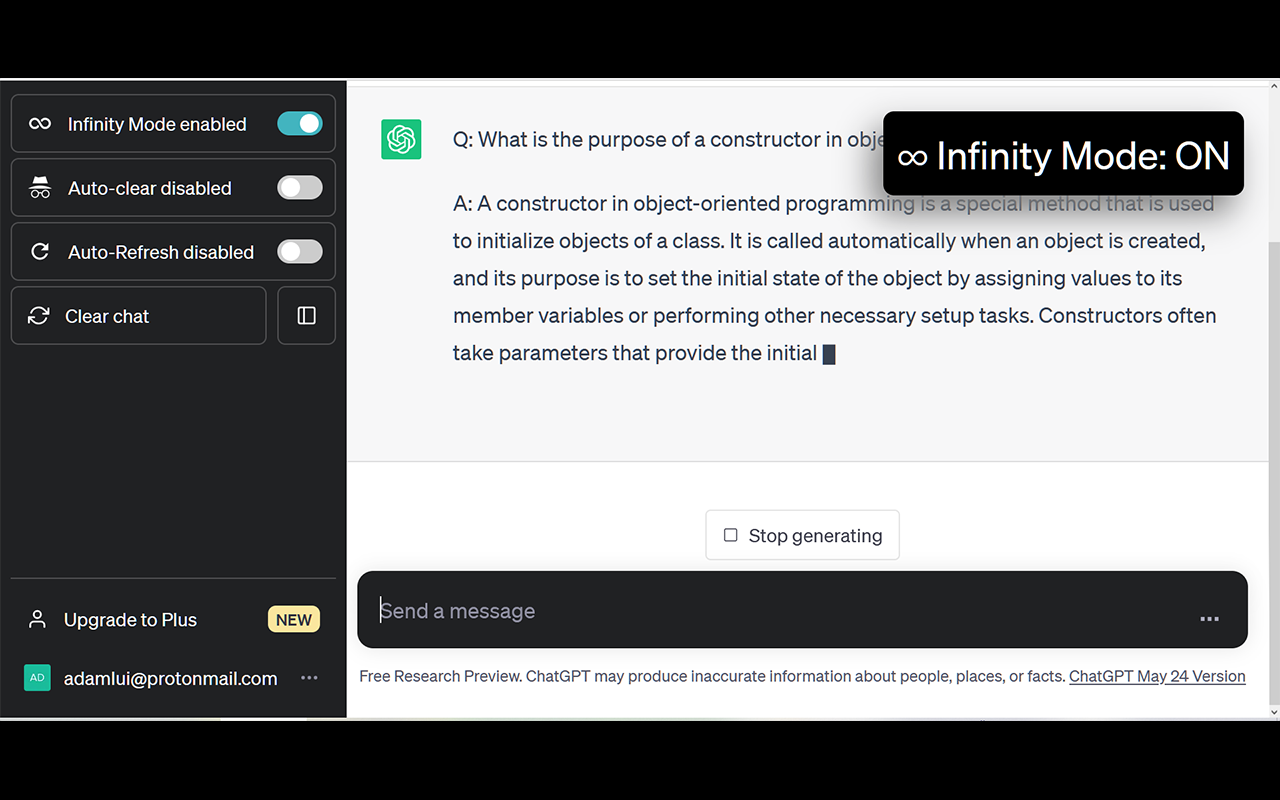Turn on the Auto-Refresh toggle switch
The image size is (1280, 800).
tap(300, 252)
